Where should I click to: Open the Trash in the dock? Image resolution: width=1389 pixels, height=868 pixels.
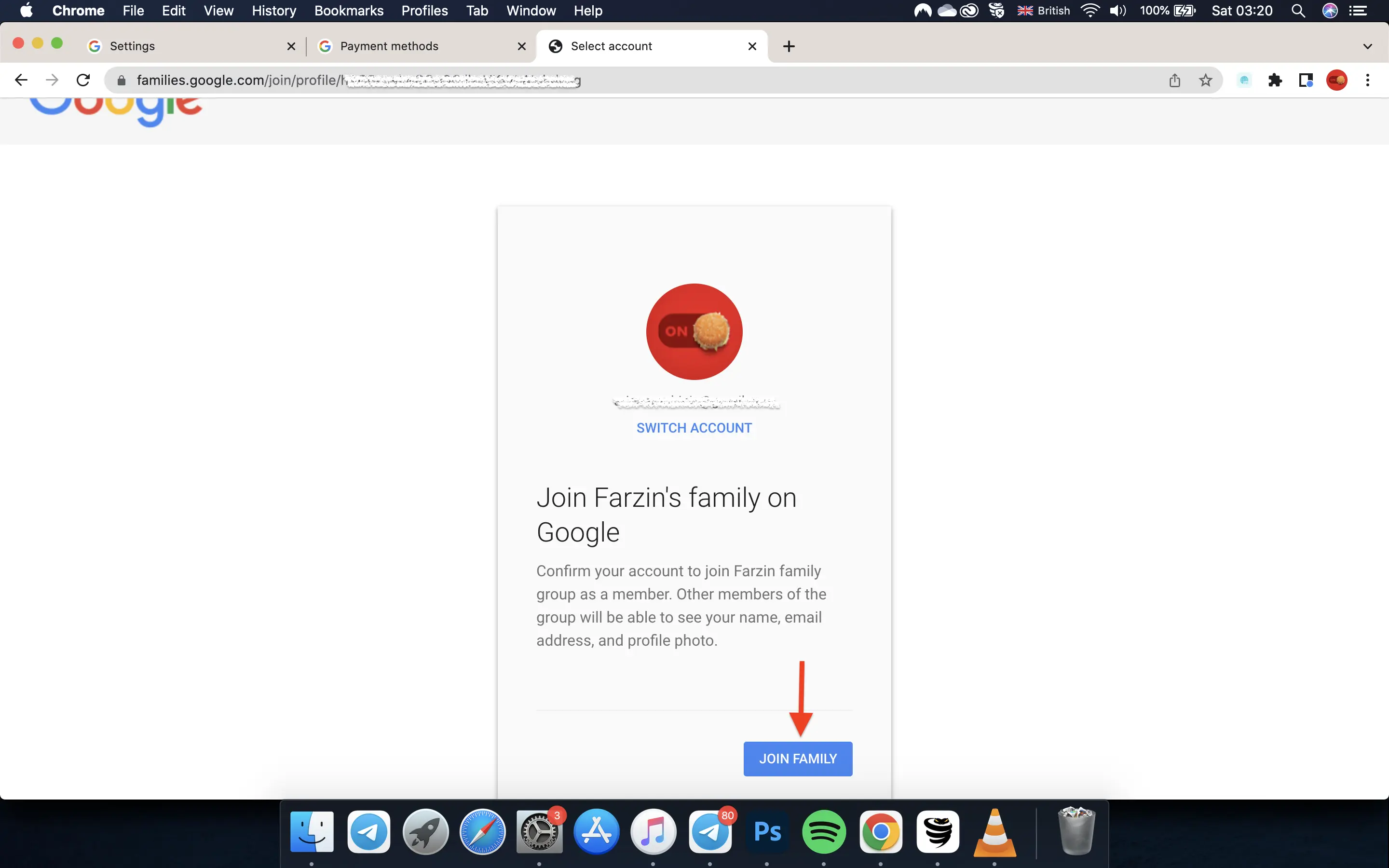tap(1077, 832)
